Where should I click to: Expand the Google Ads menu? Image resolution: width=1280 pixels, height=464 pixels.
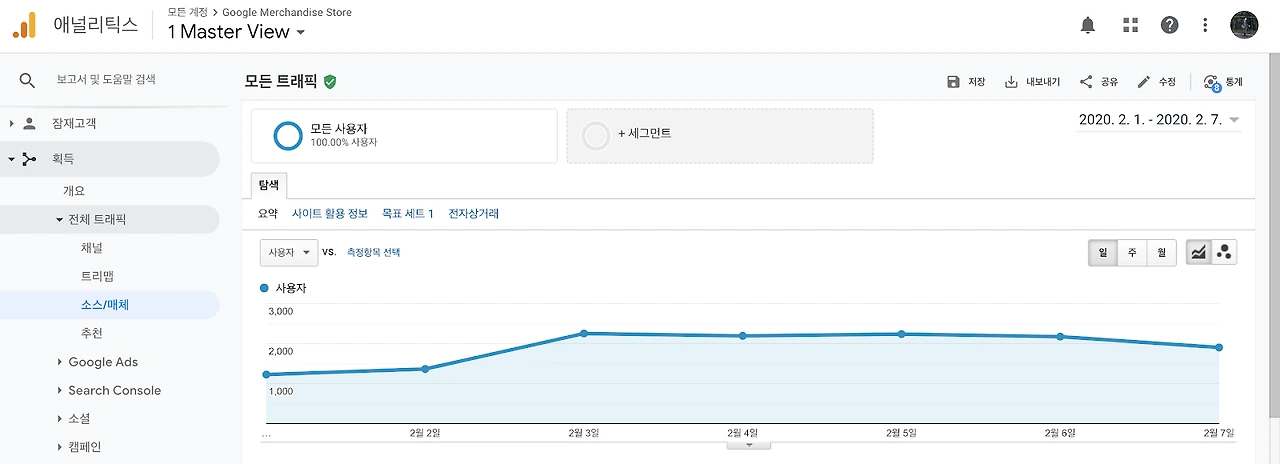[x=60, y=362]
